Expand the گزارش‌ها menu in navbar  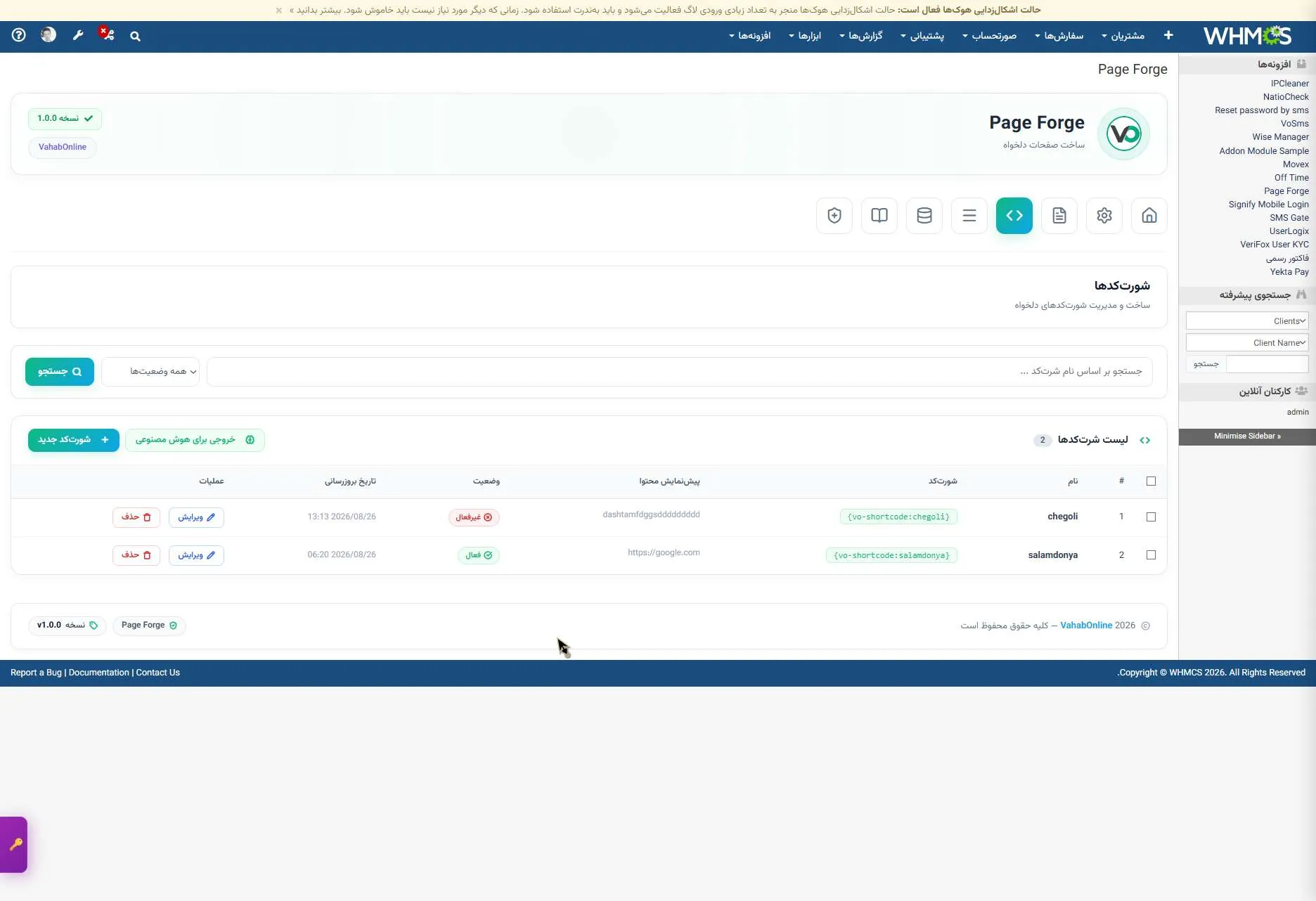point(860,36)
